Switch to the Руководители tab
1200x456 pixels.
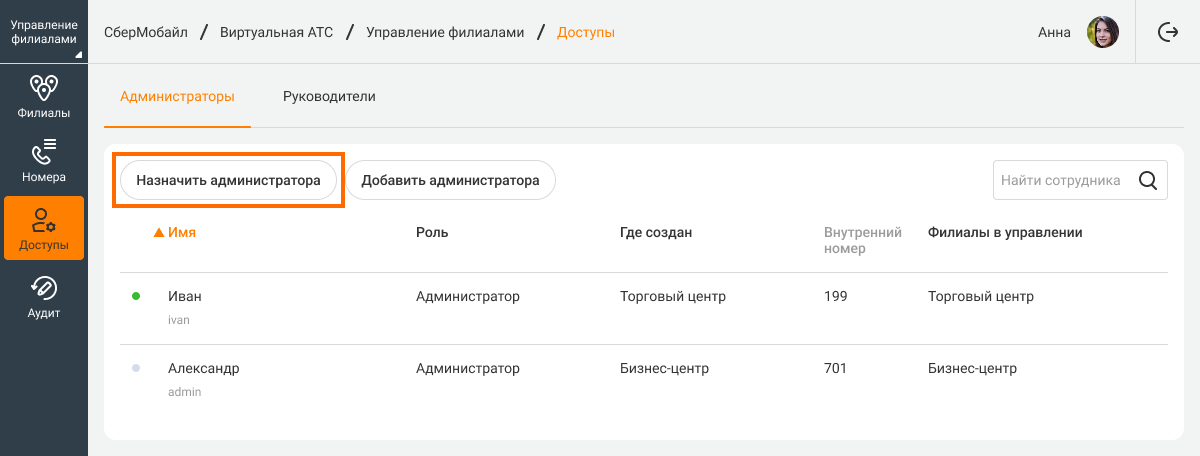click(x=329, y=96)
